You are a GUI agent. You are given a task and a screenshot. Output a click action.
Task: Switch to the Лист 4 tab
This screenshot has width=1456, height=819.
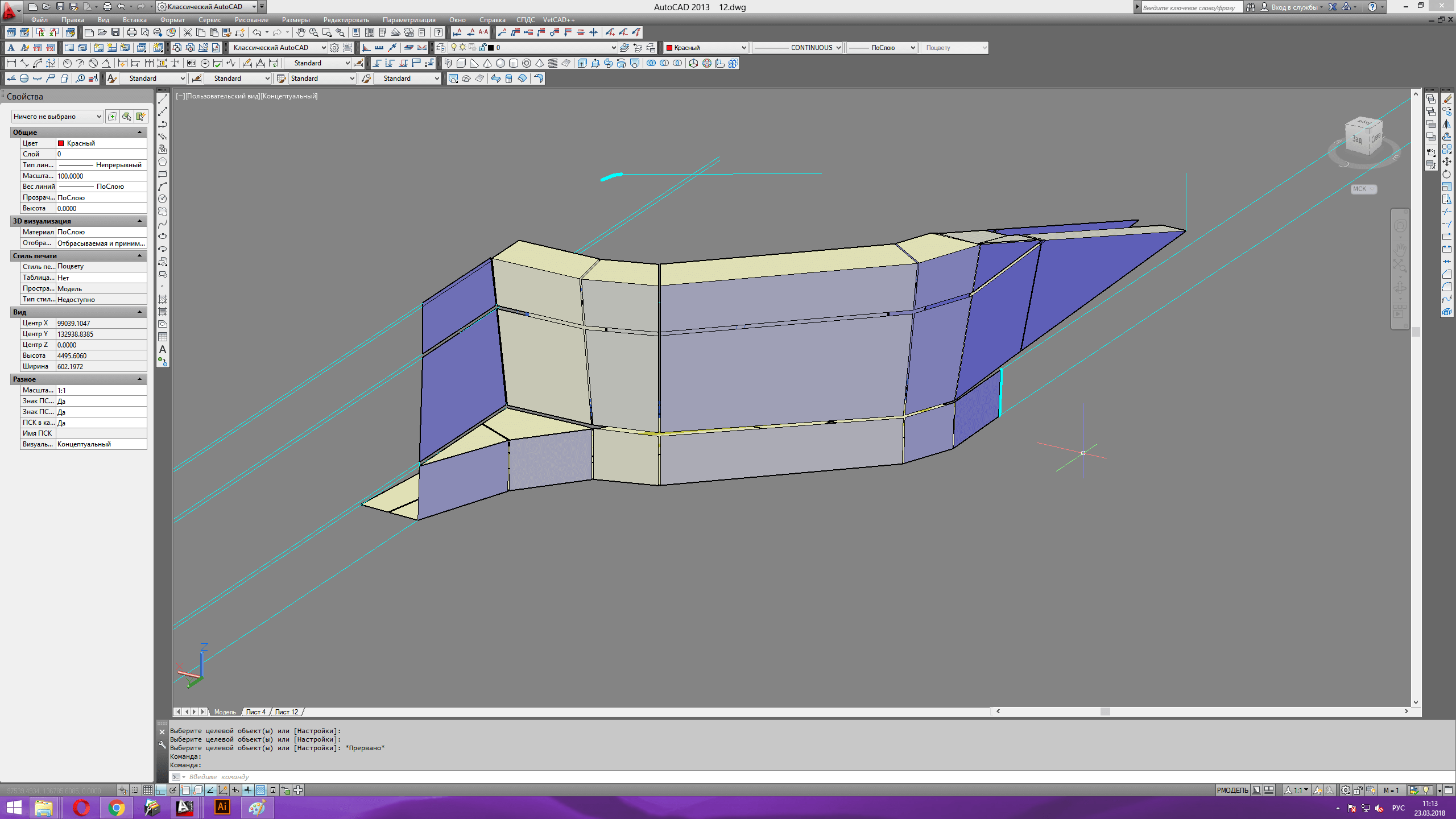(x=255, y=712)
